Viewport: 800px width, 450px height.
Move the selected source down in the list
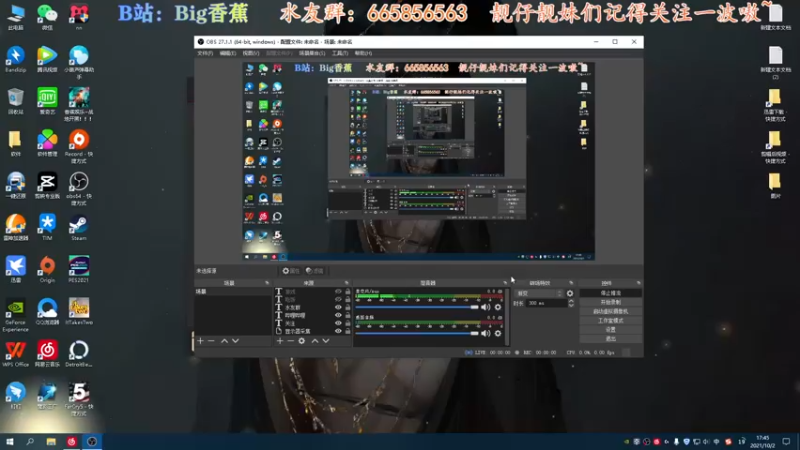pos(326,341)
